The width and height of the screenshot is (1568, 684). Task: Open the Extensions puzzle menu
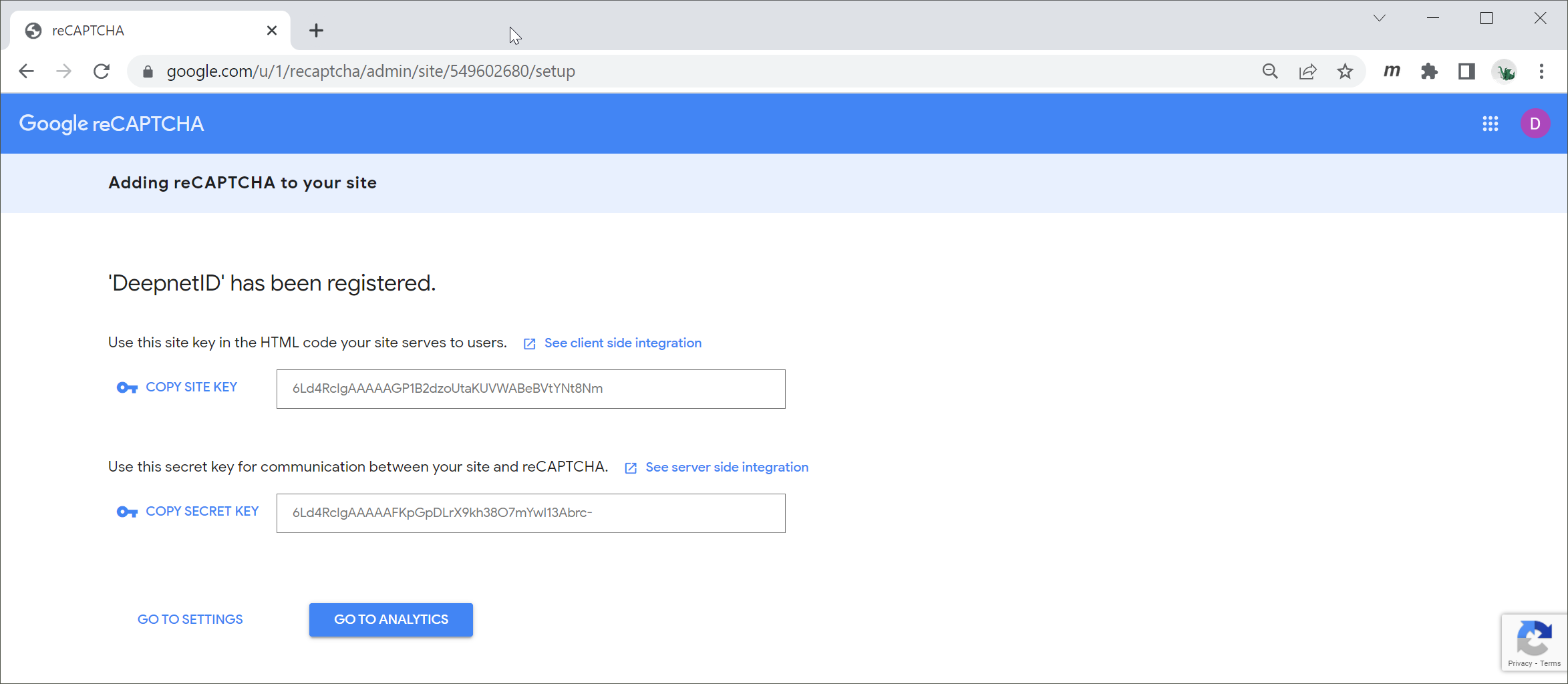point(1429,71)
